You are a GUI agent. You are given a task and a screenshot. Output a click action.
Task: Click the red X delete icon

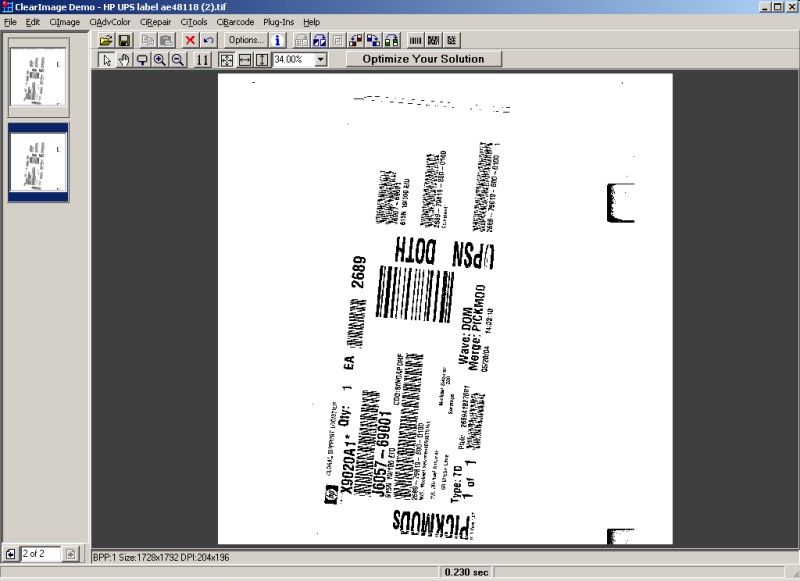point(190,40)
